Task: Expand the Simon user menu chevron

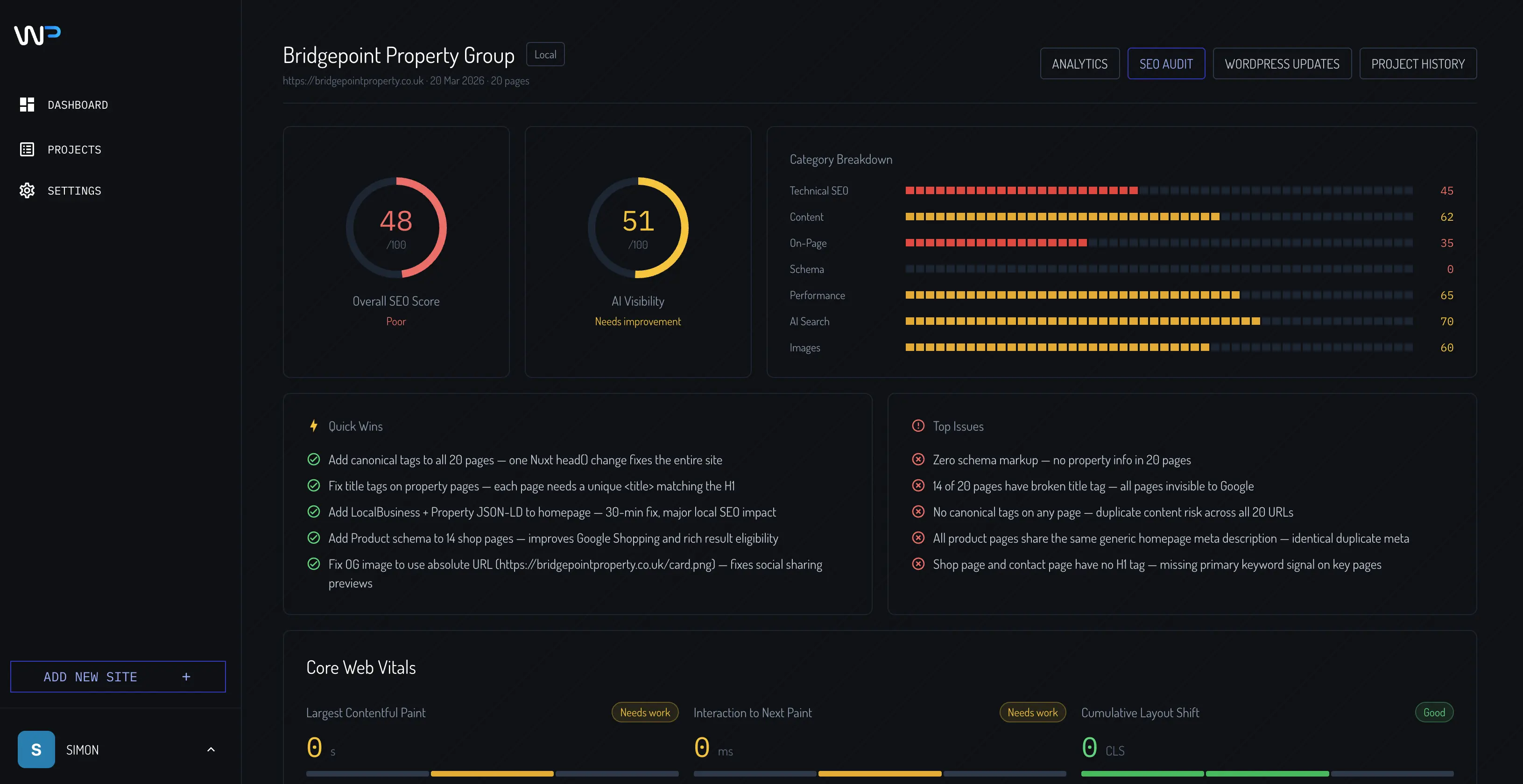Action: click(211, 749)
